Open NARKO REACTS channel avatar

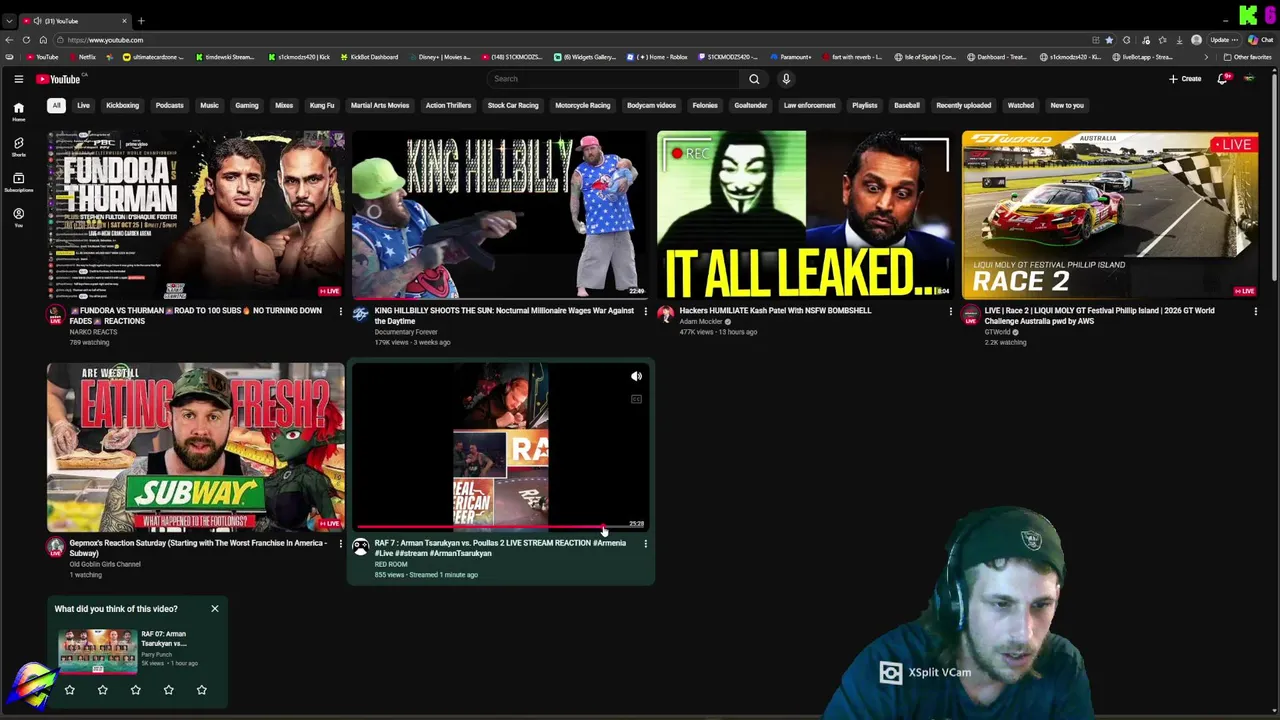tap(56, 315)
